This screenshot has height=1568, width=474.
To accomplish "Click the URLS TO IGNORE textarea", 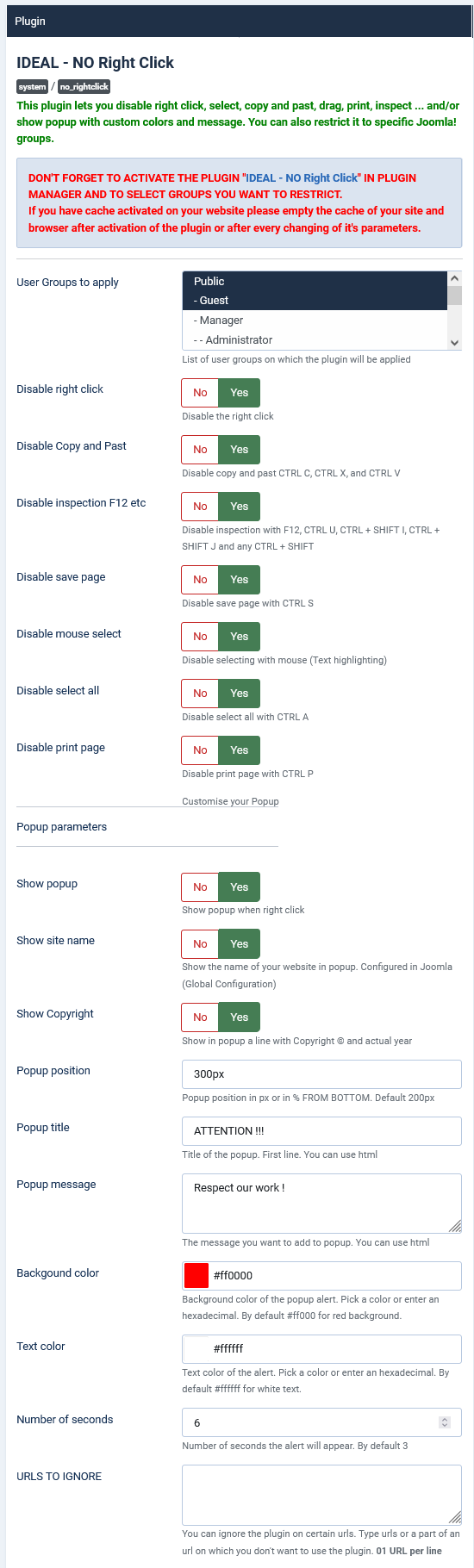I will [x=321, y=1495].
